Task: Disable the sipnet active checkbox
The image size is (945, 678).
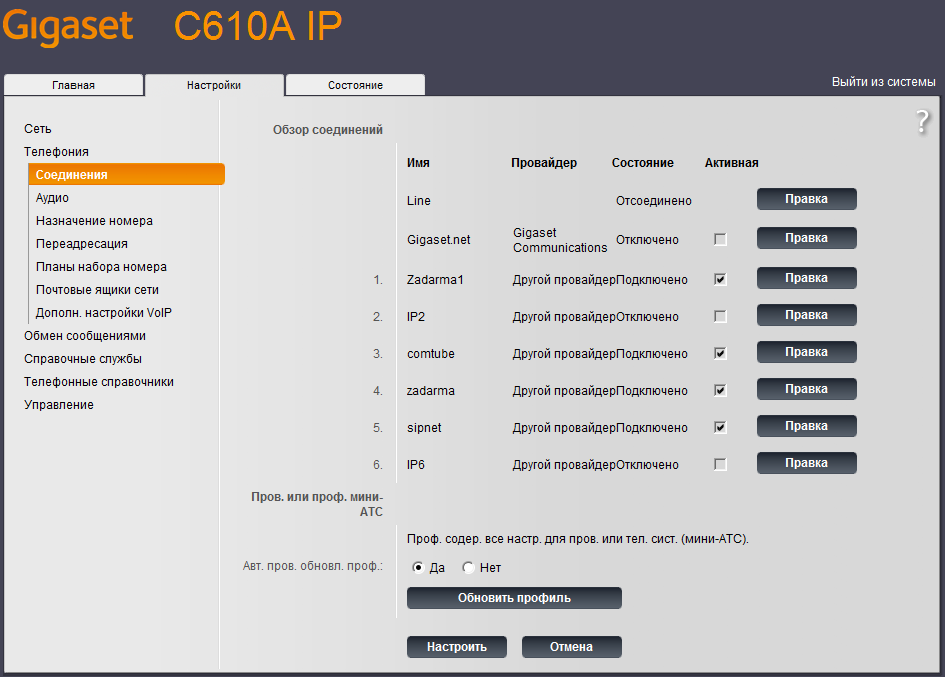Action: pyautogui.click(x=720, y=426)
